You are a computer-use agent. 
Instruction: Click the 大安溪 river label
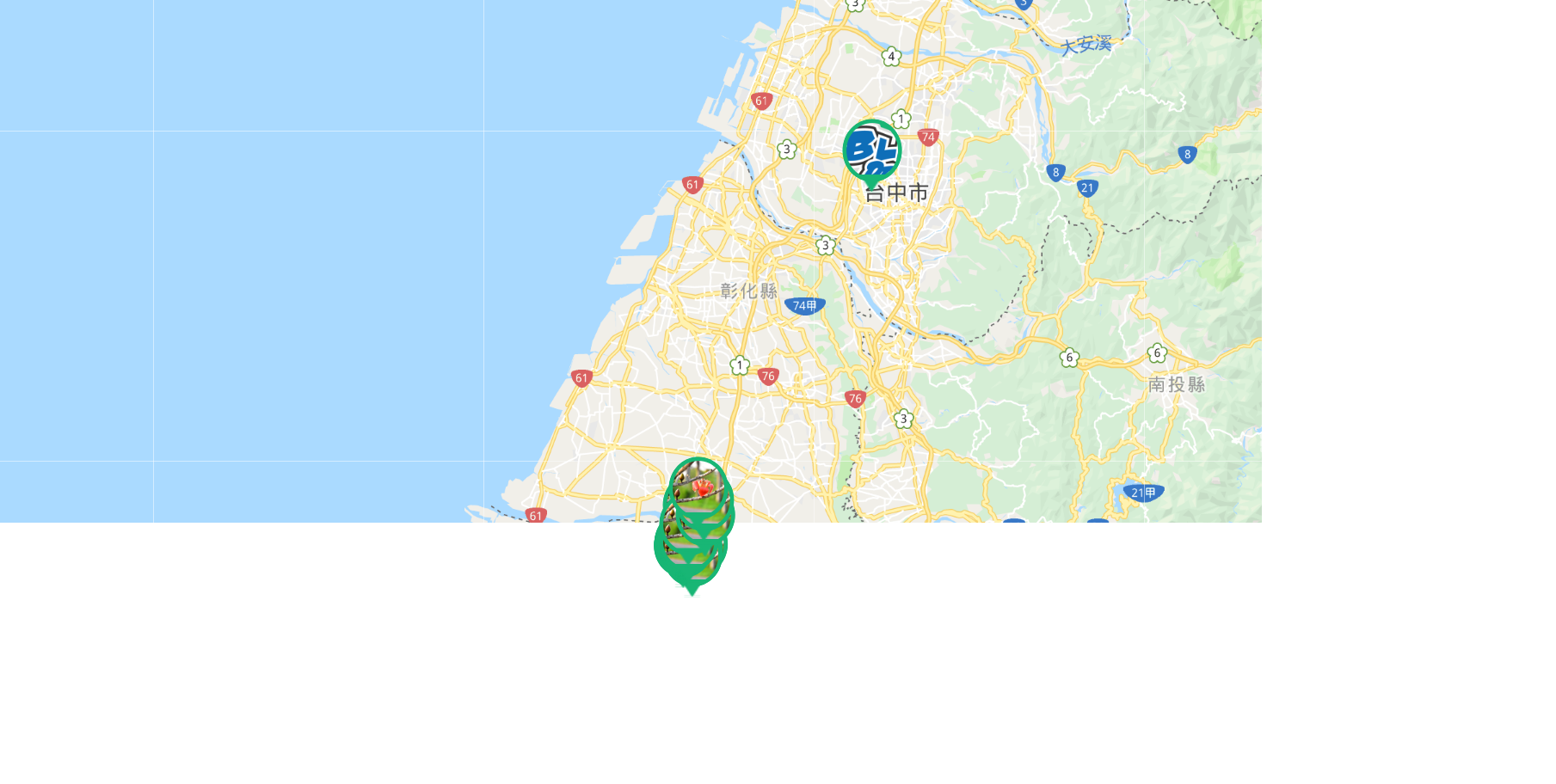[1086, 46]
